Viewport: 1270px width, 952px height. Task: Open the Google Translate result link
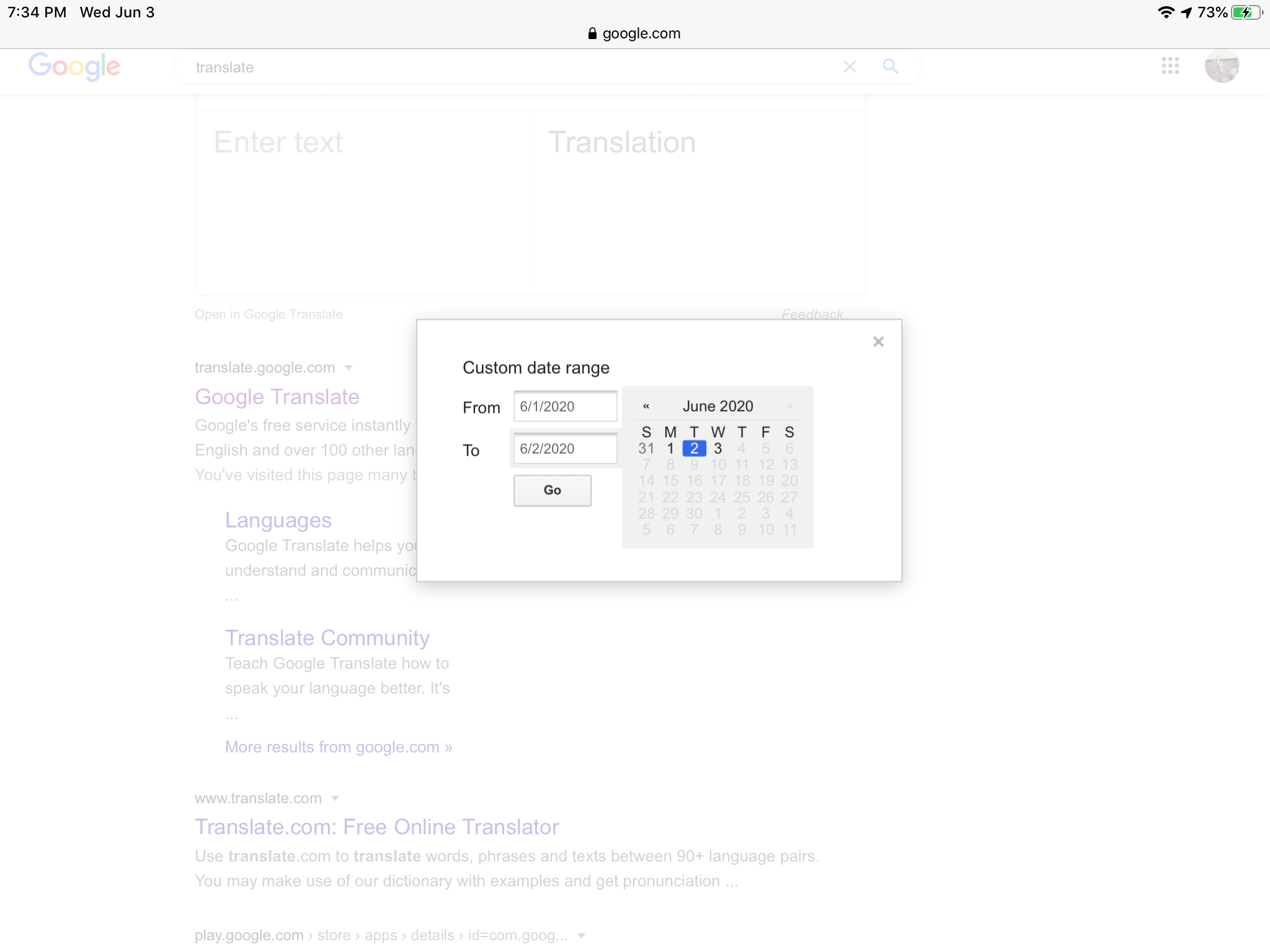[x=277, y=397]
